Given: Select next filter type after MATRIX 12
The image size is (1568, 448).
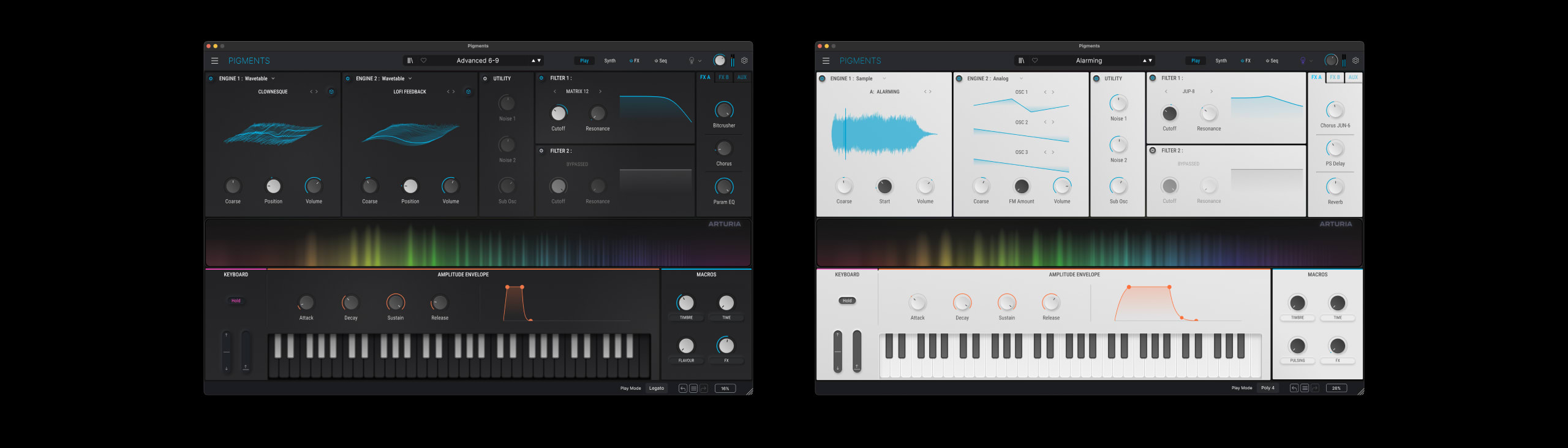Looking at the screenshot, I should [600, 92].
